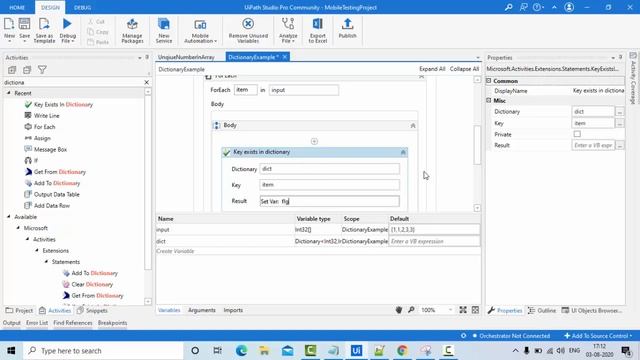640x360 pixels.
Task: Collapse the Microsoft tree node
Action: [x=18, y=228]
